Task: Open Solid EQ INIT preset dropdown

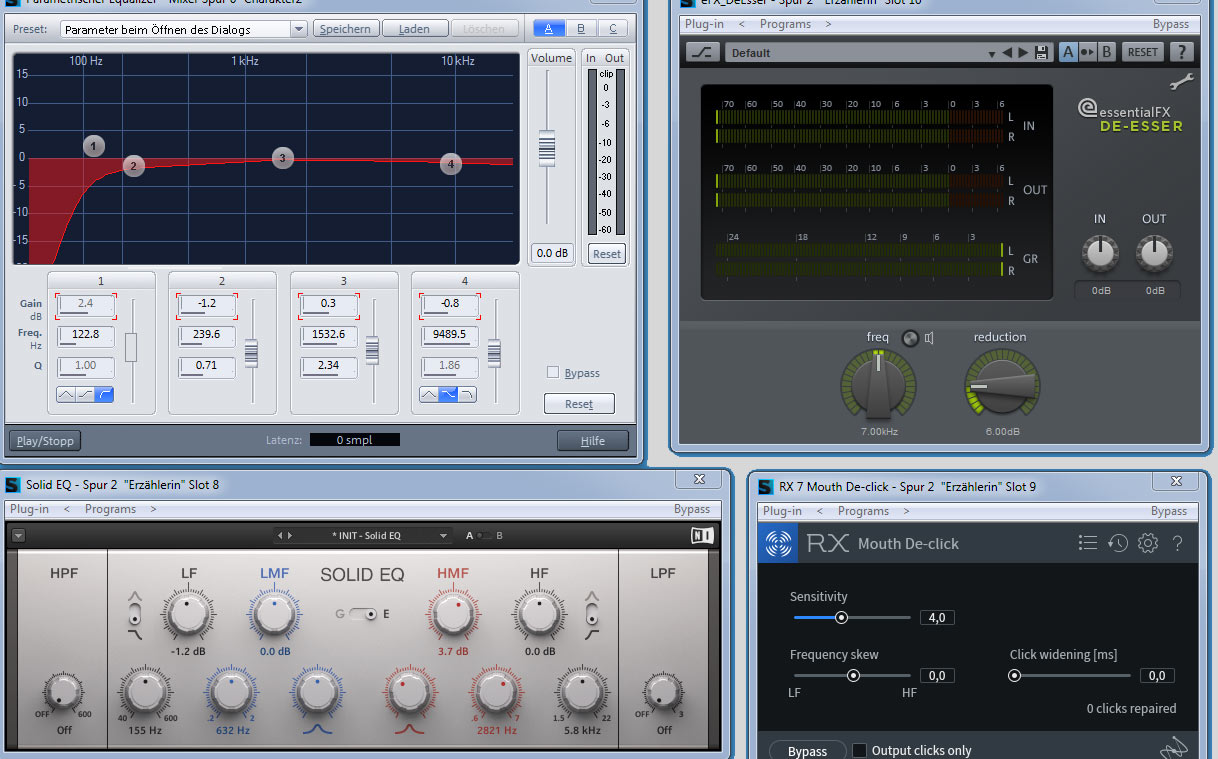Action: click(444, 536)
